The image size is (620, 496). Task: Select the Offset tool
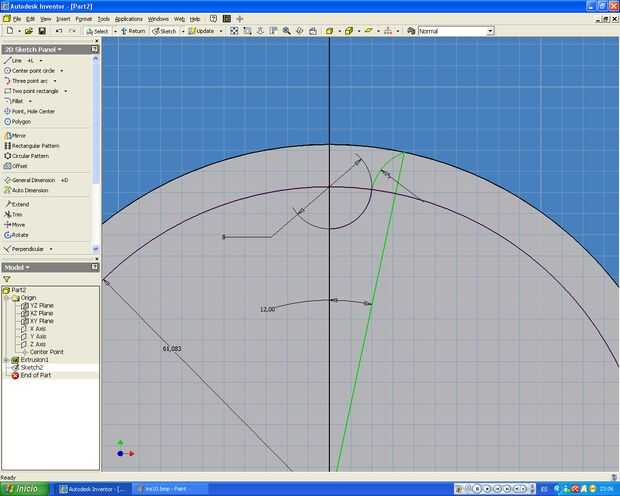click(15, 166)
